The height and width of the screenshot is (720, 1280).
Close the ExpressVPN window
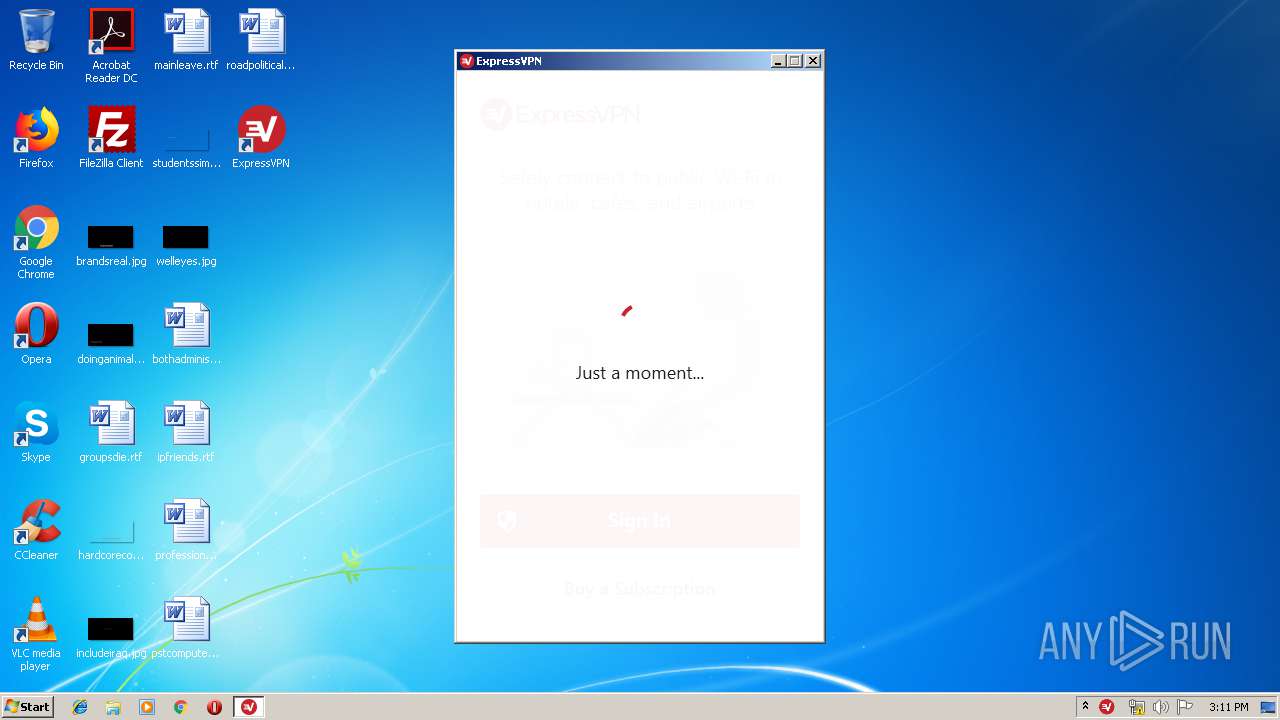(x=813, y=61)
